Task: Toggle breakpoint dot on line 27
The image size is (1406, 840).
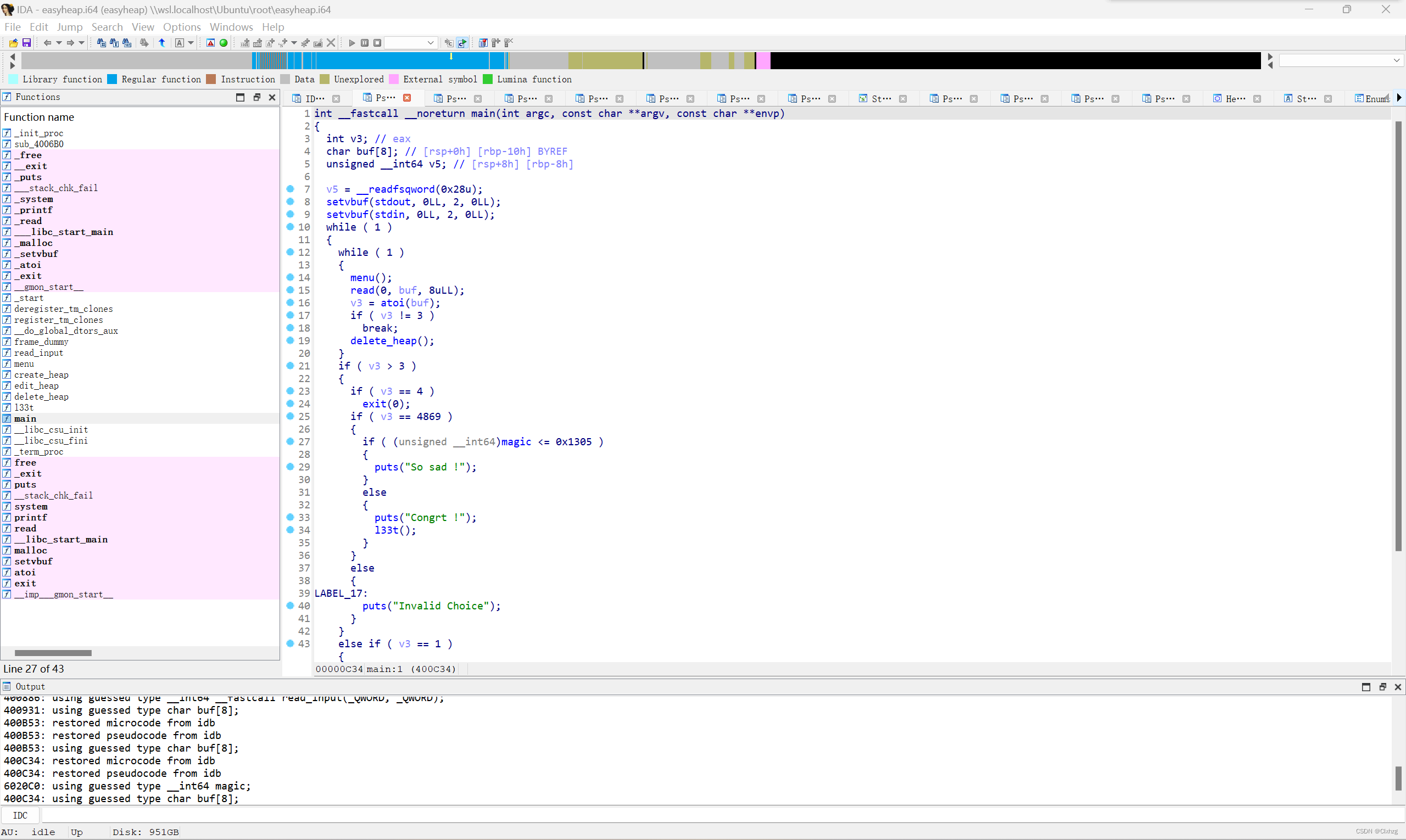Action: [291, 441]
